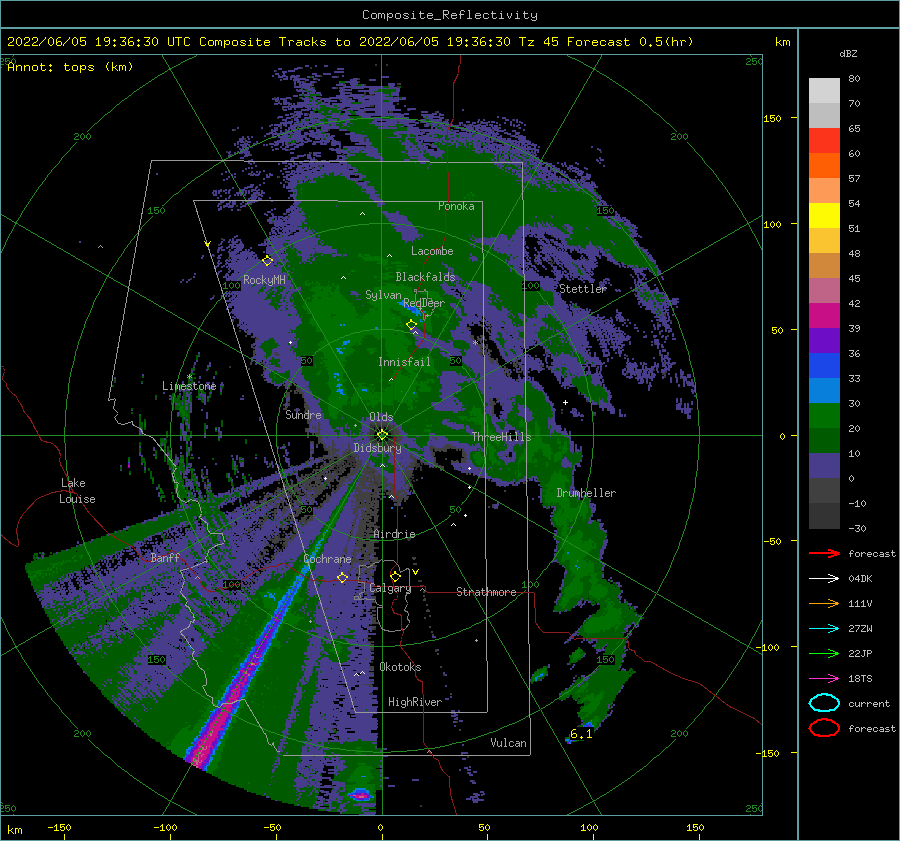Click the yellow radar site marker at Olds

coord(382,435)
